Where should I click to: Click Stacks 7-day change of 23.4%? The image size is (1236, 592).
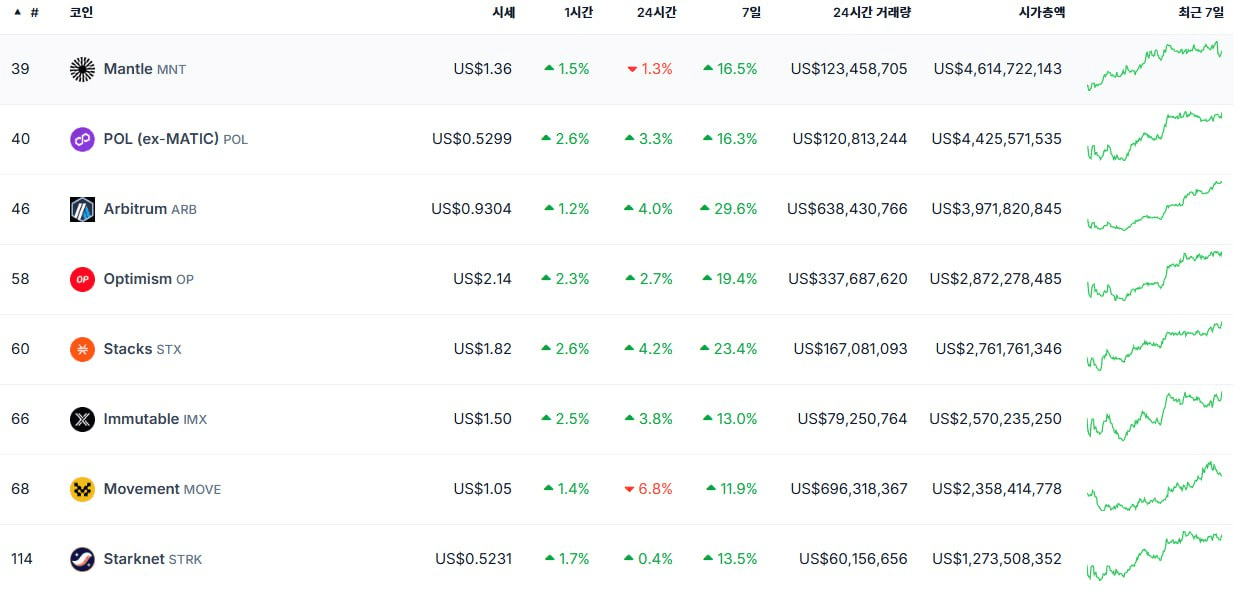tap(730, 349)
